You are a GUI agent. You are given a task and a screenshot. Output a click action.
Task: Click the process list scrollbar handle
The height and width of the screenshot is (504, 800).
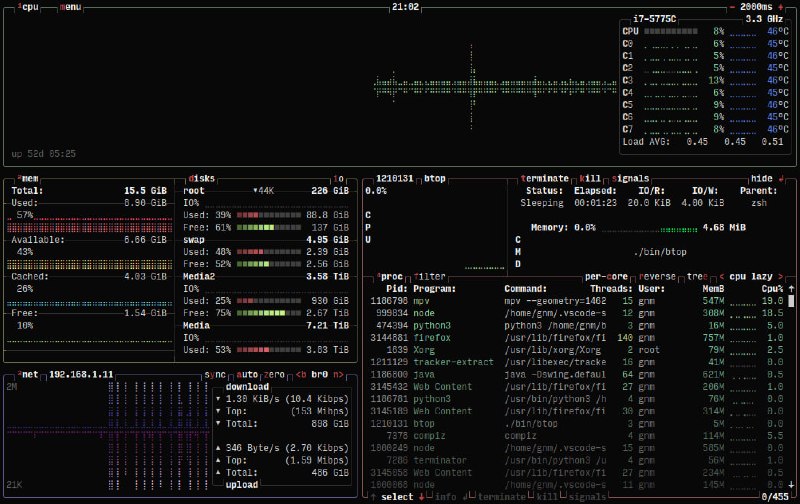pos(791,301)
